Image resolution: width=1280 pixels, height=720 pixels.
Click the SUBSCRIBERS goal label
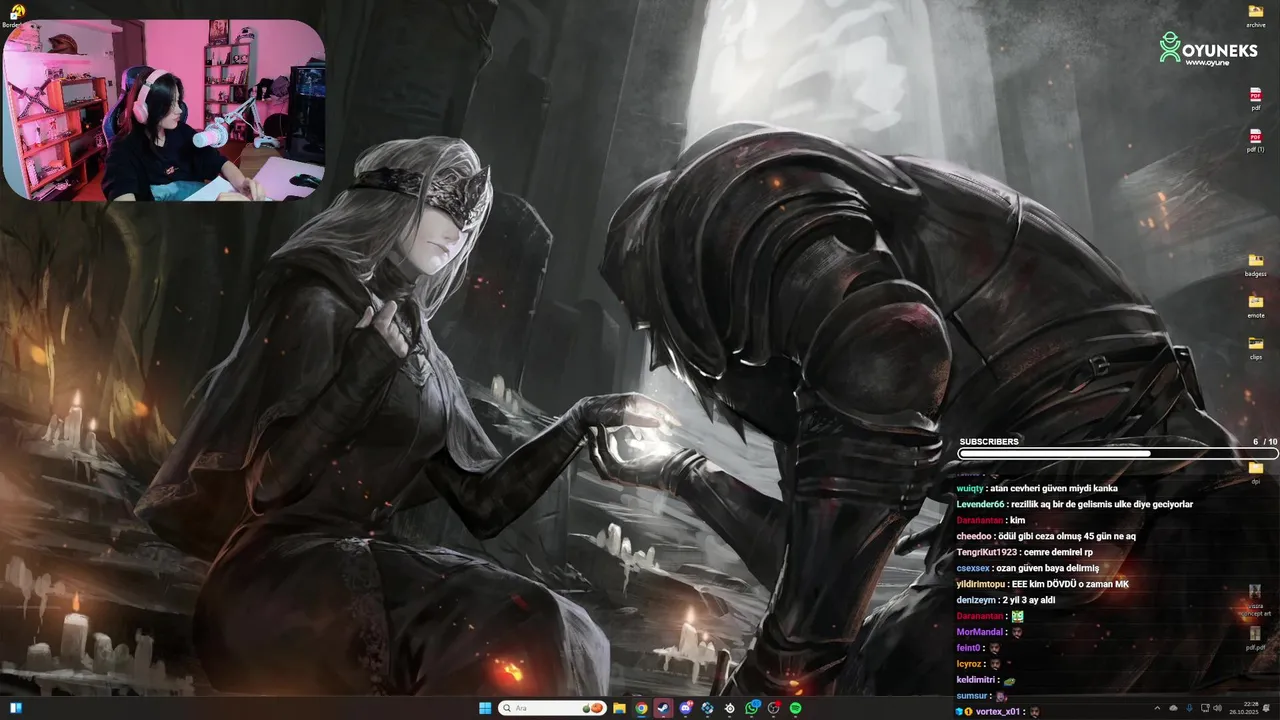pos(989,441)
